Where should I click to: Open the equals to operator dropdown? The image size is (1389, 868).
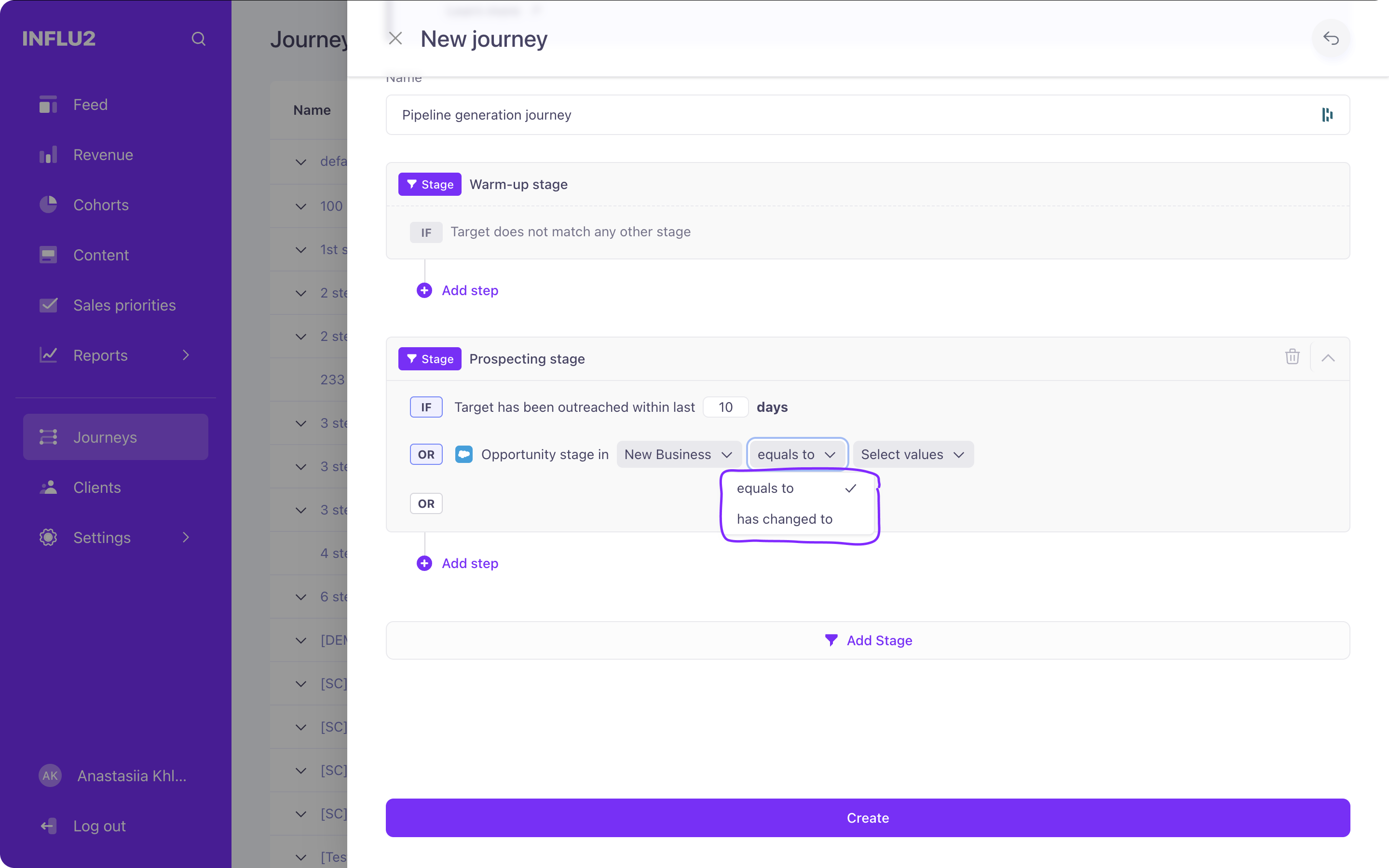pos(797,454)
